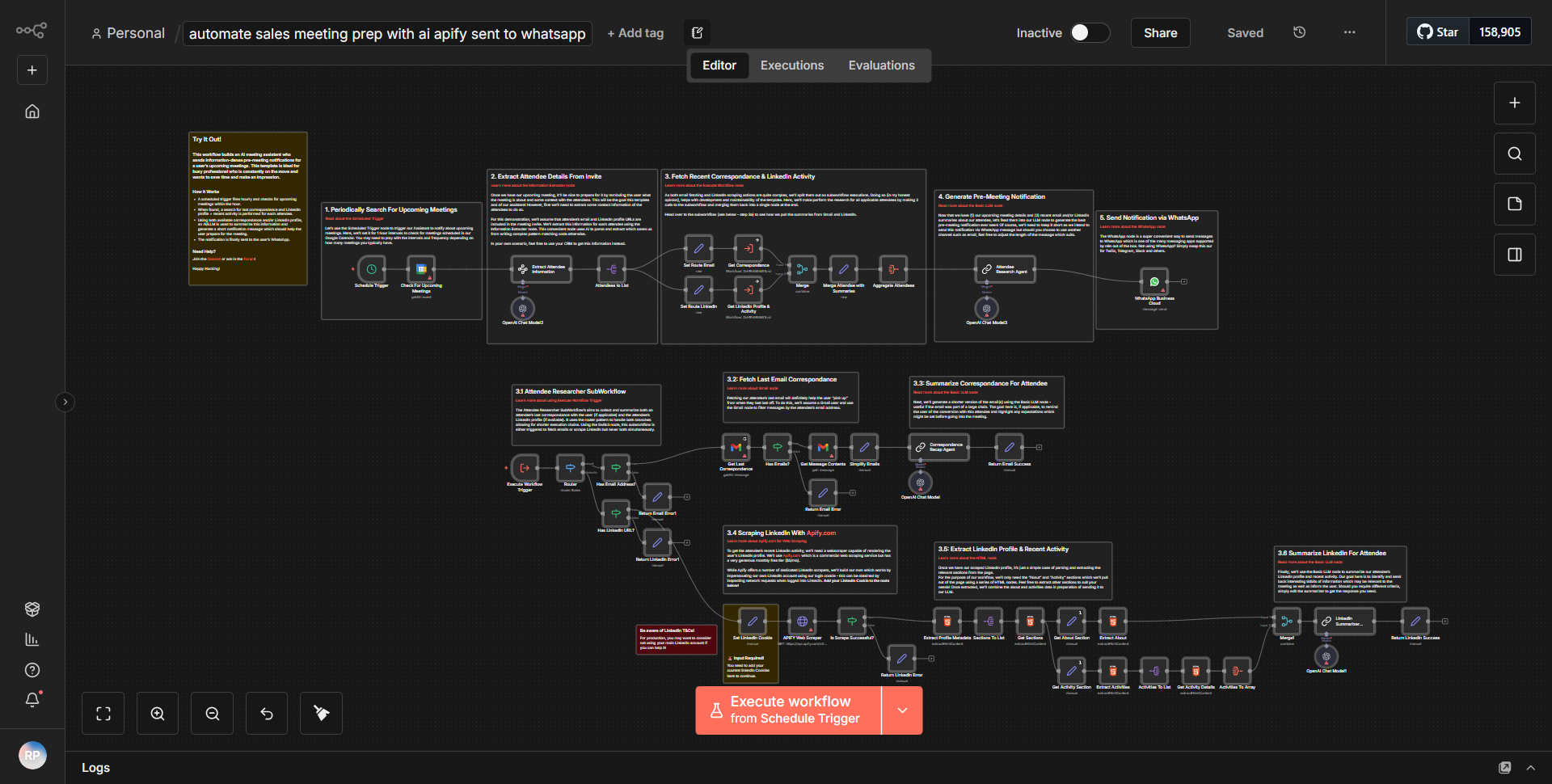Image resolution: width=1552 pixels, height=784 pixels.
Task: Open the Activities To Array node
Action: coord(1237,671)
